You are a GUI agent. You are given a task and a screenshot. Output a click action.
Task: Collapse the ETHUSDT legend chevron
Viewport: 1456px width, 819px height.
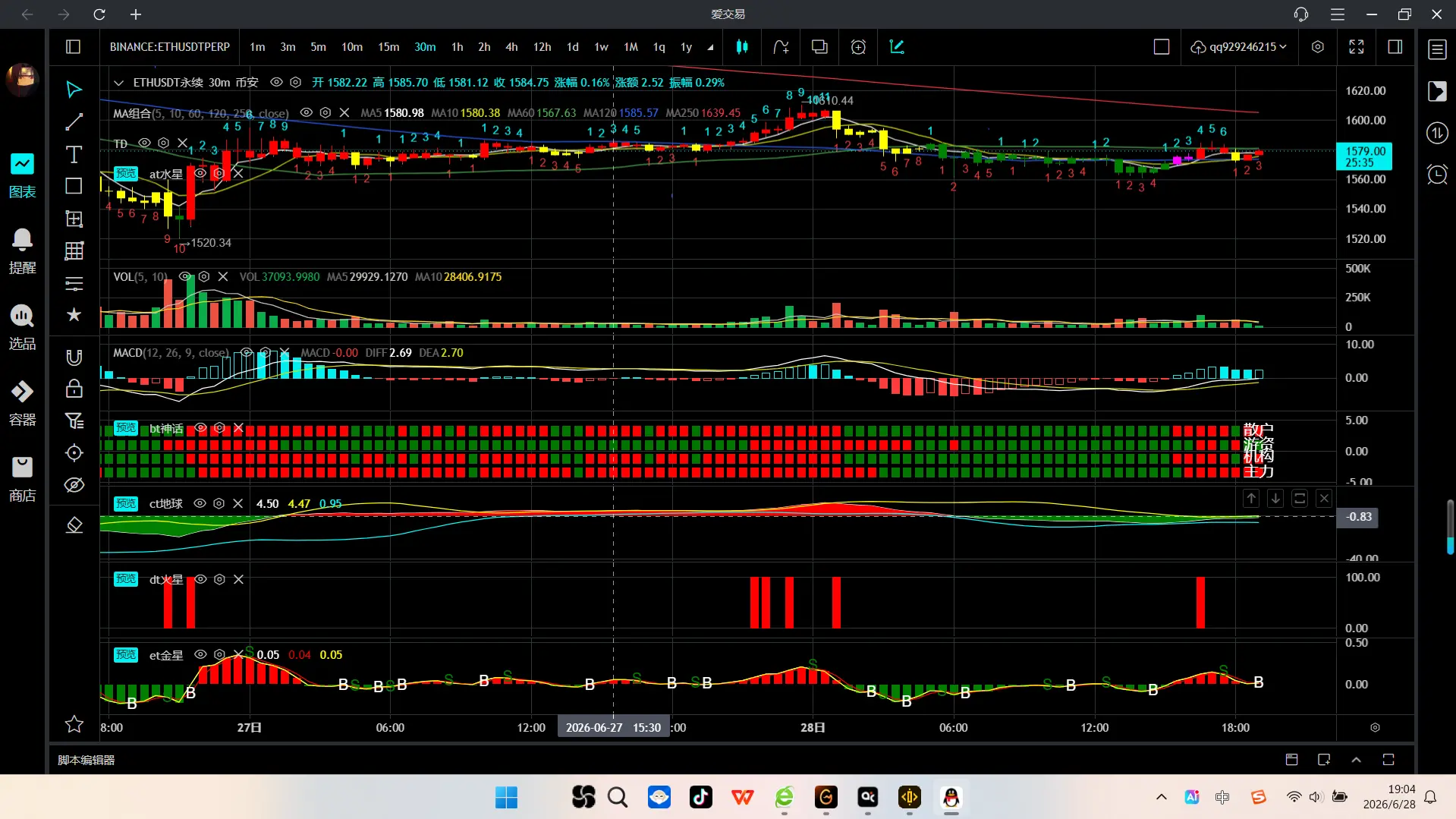(x=118, y=83)
